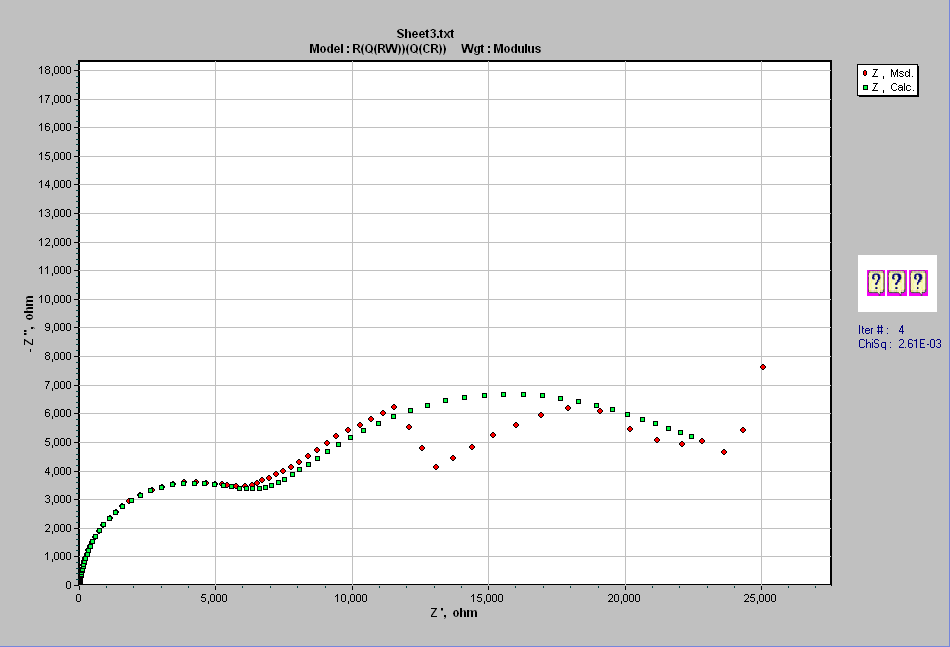Select the 'Z , Calc.' legend label
This screenshot has height=647, width=950.
893,88
